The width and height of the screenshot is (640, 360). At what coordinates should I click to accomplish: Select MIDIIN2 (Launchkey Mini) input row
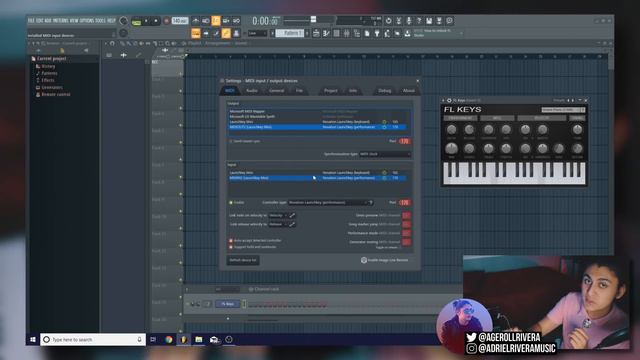317,178
